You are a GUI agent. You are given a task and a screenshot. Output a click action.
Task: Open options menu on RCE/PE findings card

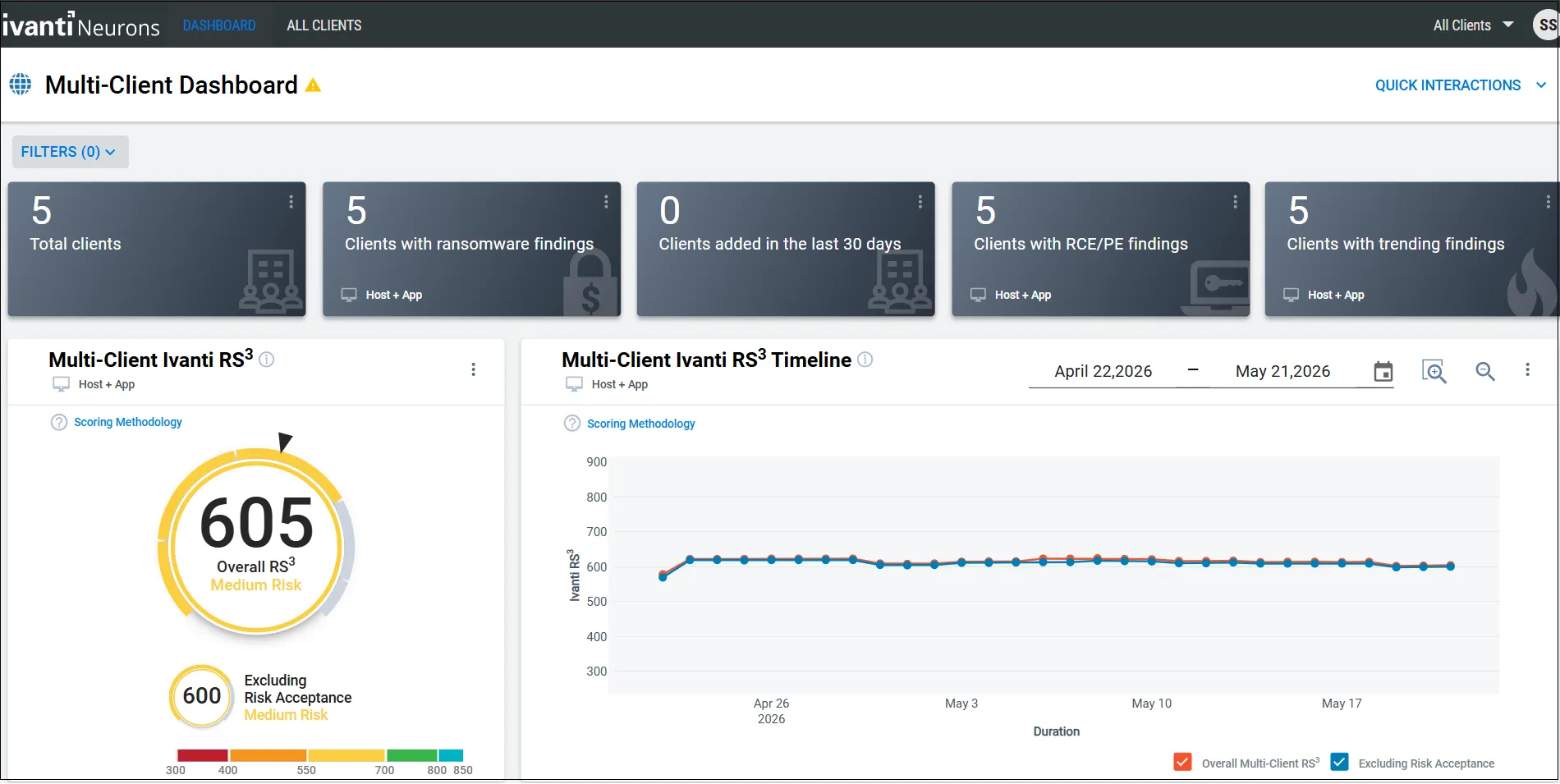(x=1235, y=201)
